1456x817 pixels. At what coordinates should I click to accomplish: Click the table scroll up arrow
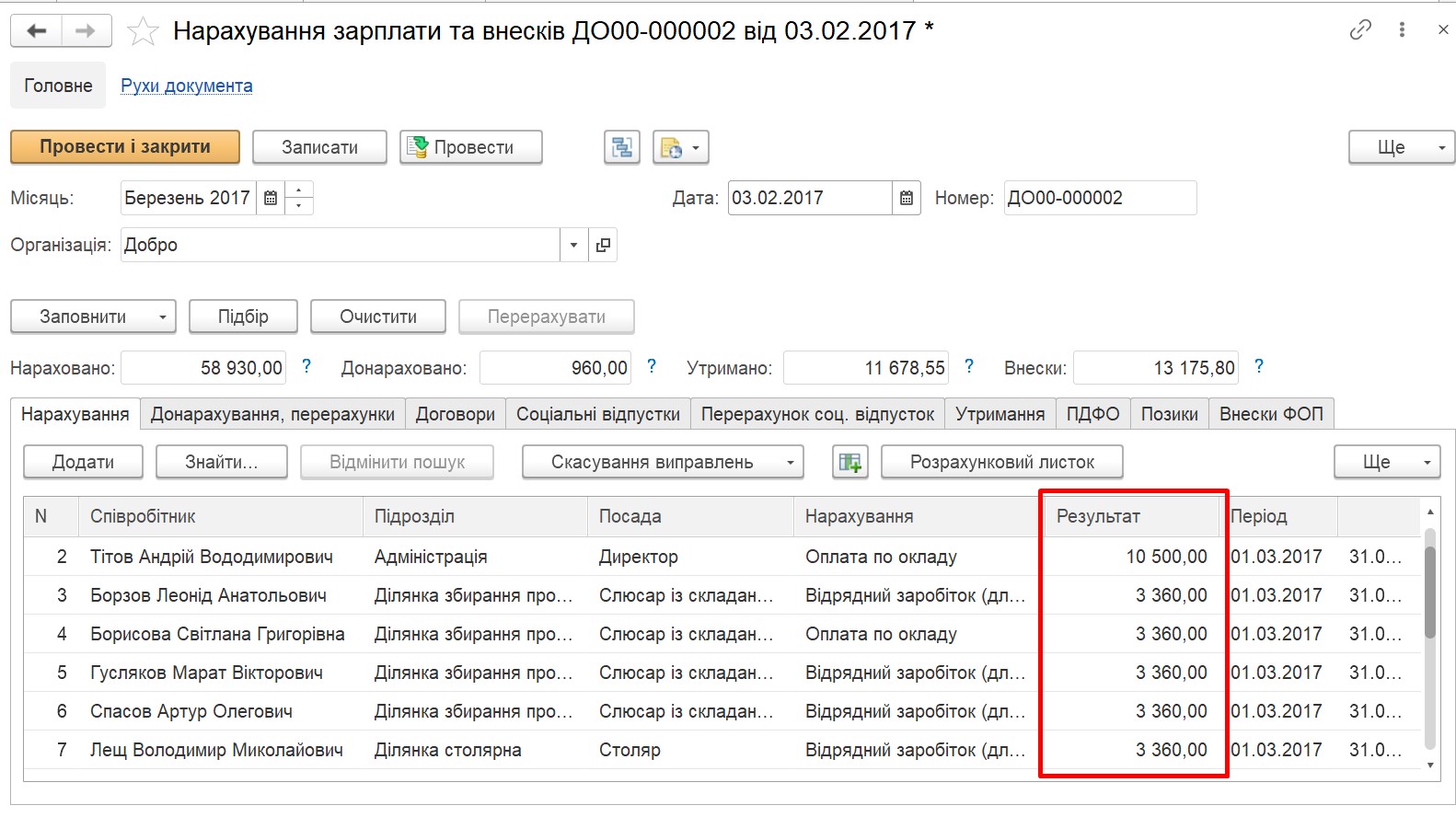pyautogui.click(x=1430, y=512)
